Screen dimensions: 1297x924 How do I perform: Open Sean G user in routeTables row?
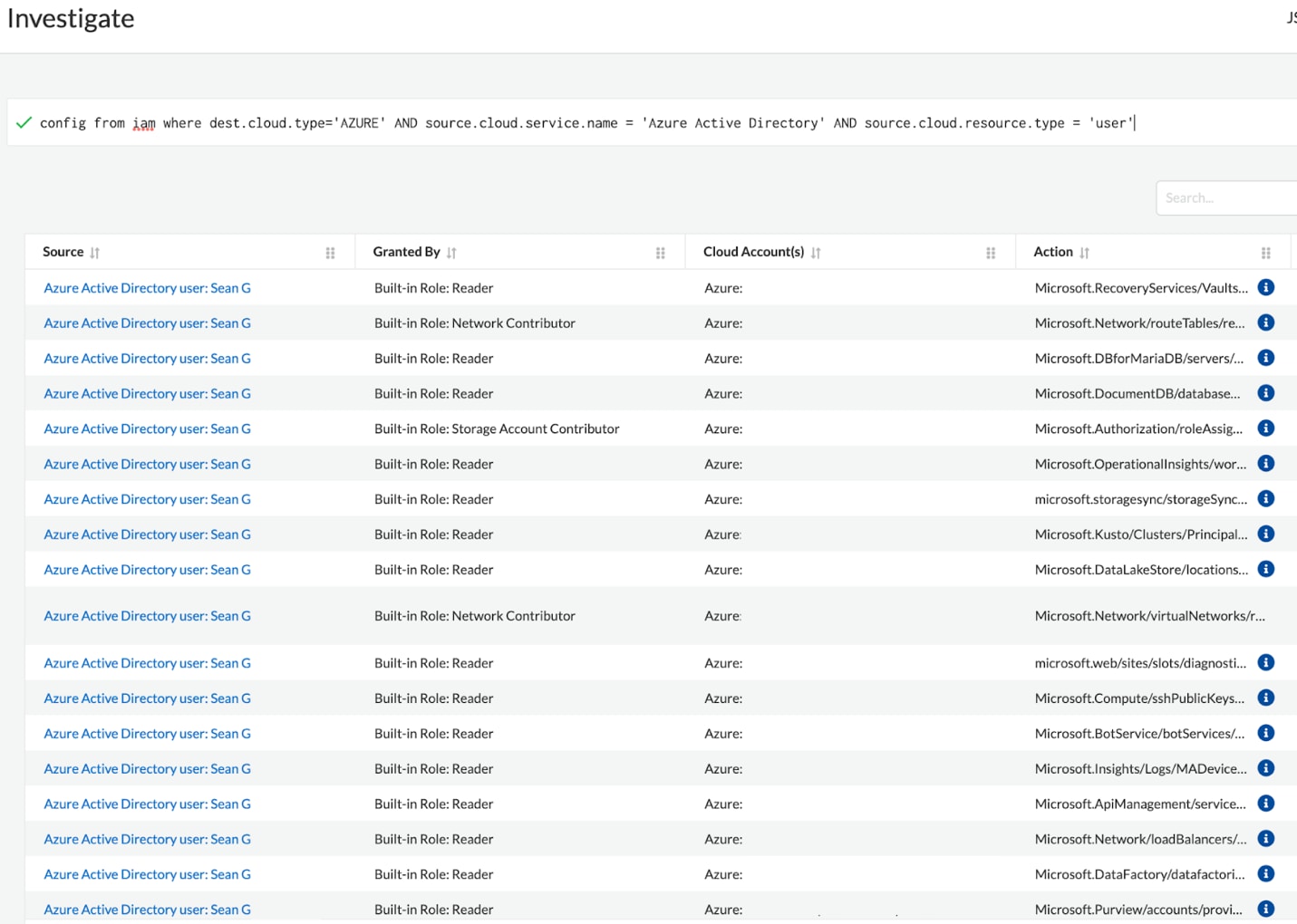pyautogui.click(x=148, y=322)
